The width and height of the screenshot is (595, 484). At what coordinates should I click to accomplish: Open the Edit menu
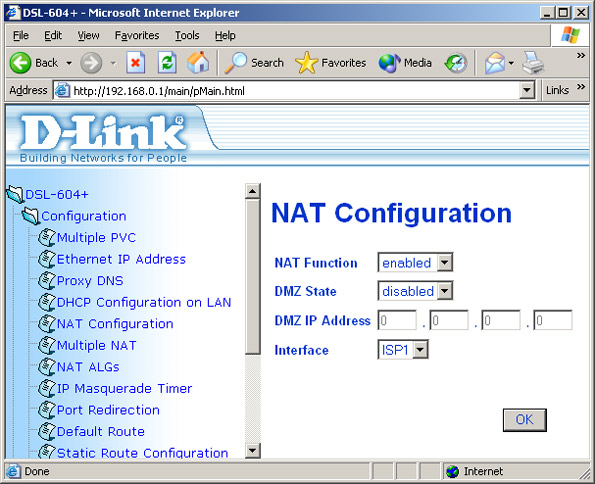(53, 35)
